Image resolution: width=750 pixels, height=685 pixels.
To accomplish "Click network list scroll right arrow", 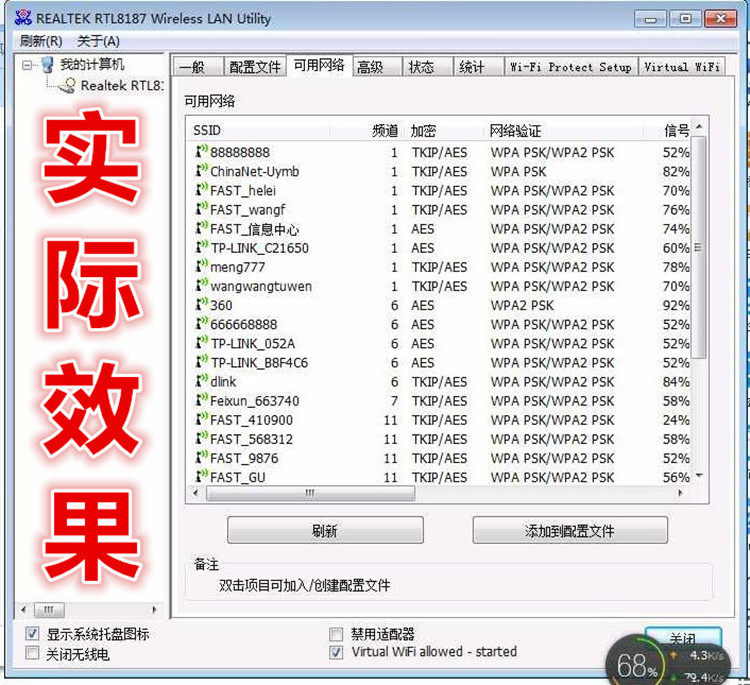I will [680, 493].
